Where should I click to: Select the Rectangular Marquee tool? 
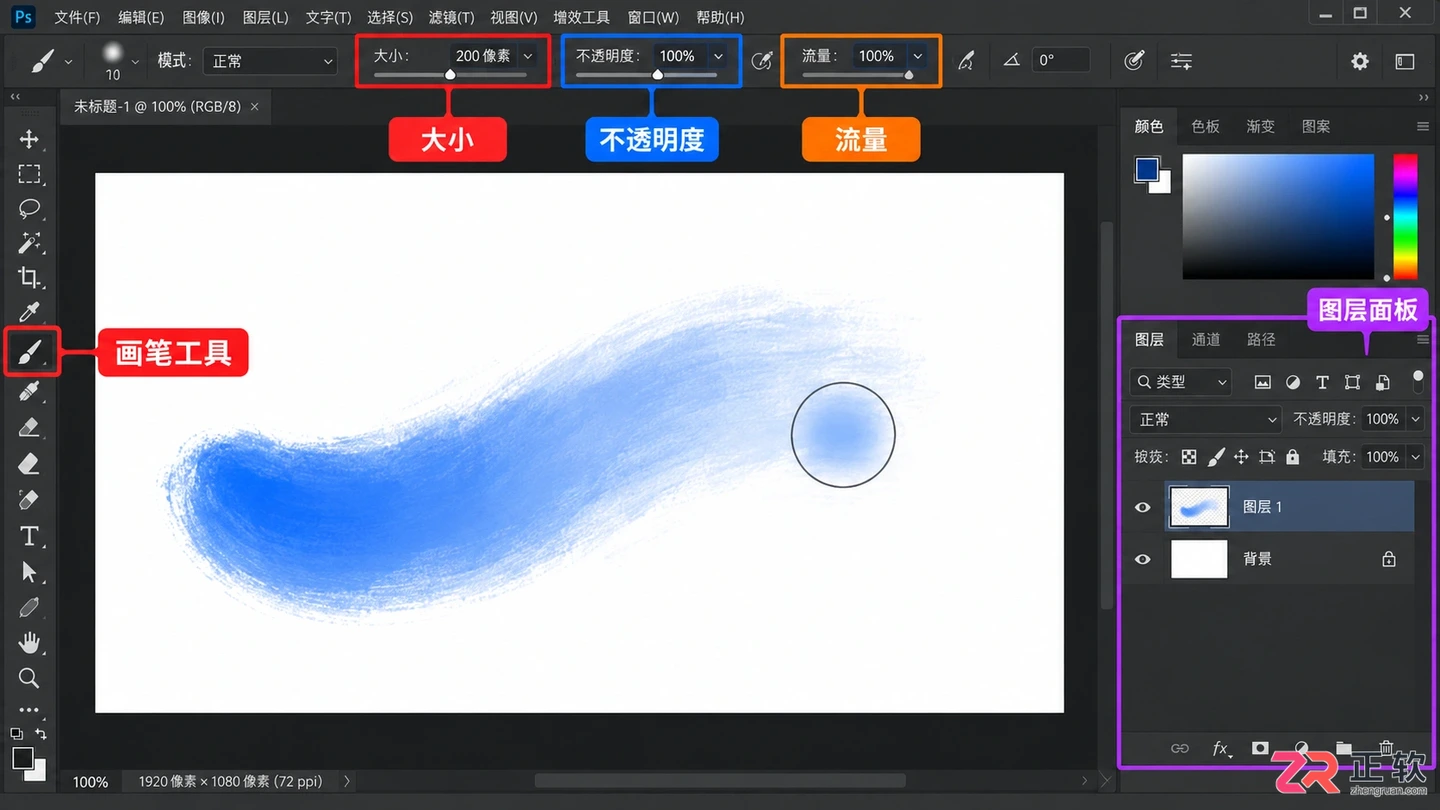point(29,174)
